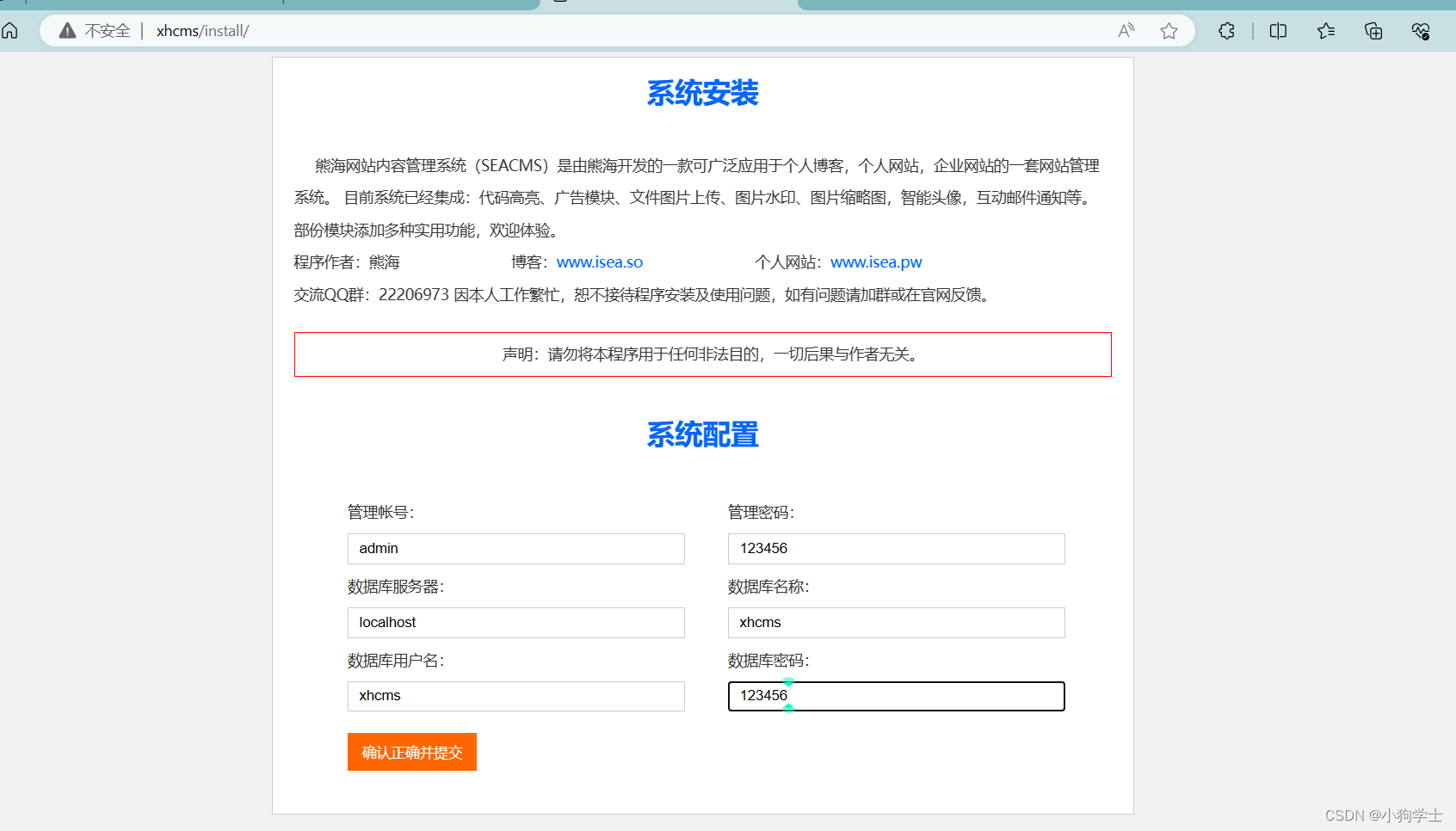Open the Favorites list icon
Screen dimensions: 1456x831
tap(1326, 31)
